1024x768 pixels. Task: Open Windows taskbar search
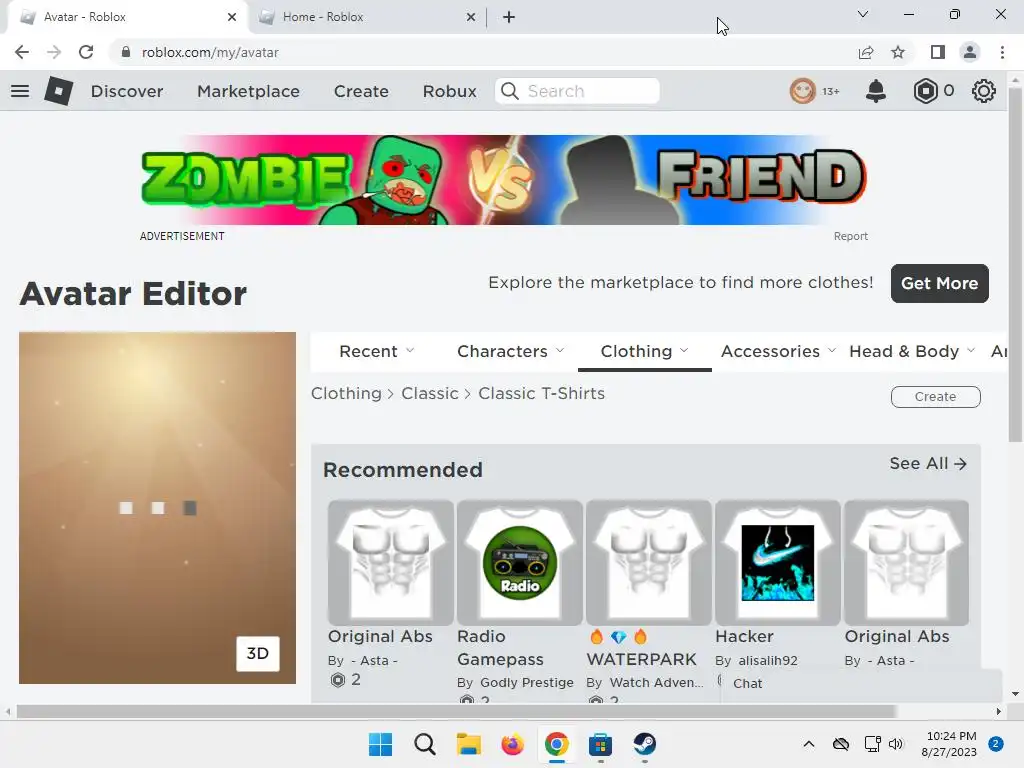click(x=424, y=744)
